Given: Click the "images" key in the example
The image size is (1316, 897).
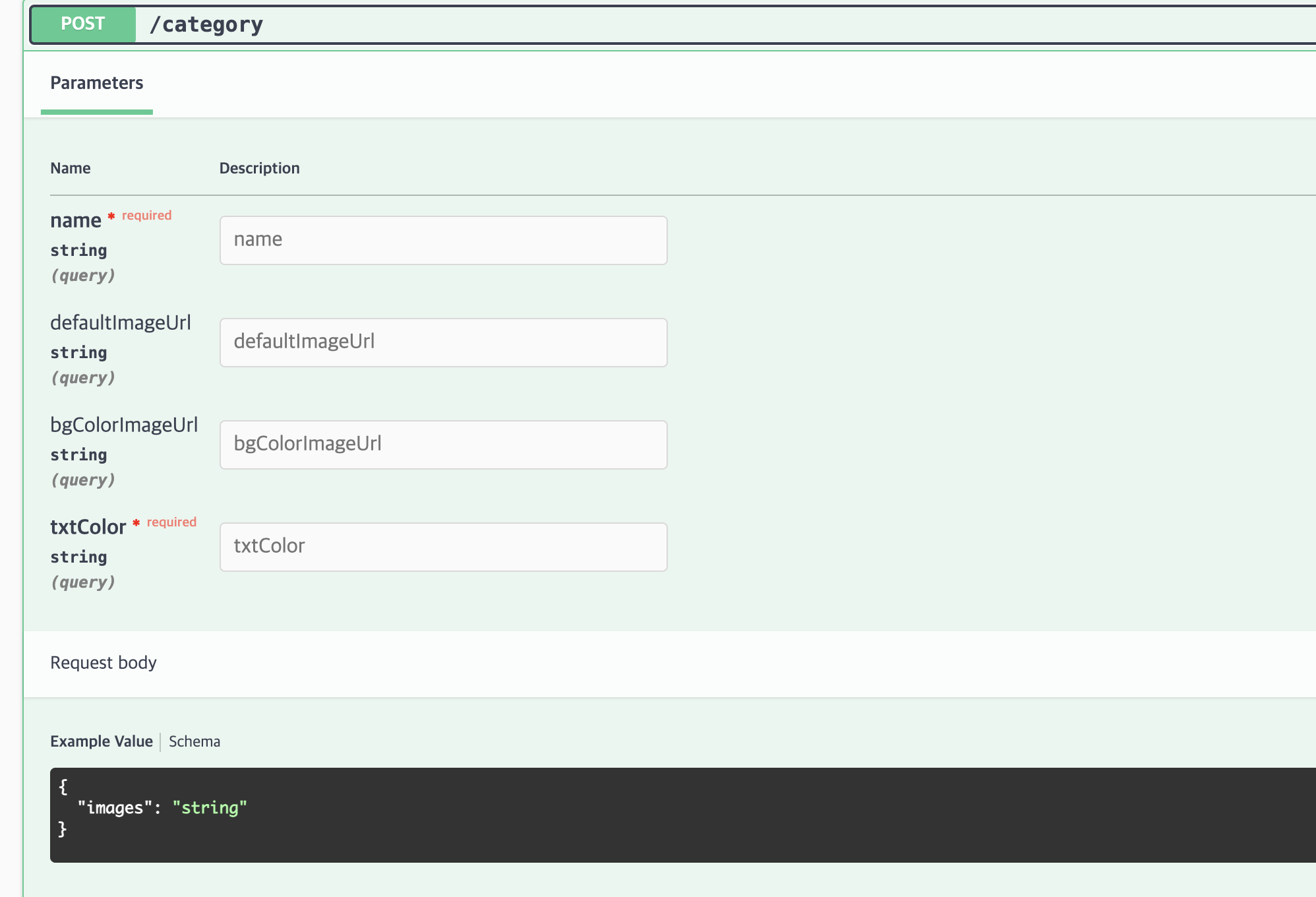Looking at the screenshot, I should coord(115,808).
